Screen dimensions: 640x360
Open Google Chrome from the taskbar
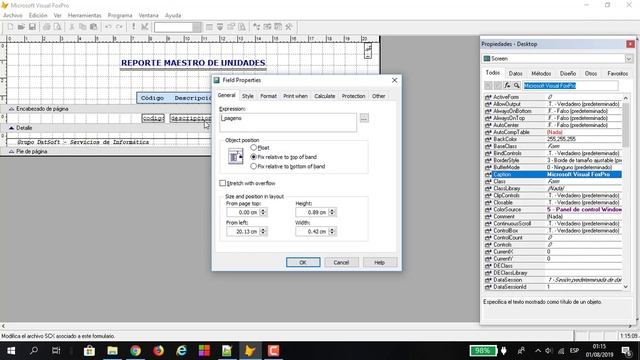[x=135, y=351]
